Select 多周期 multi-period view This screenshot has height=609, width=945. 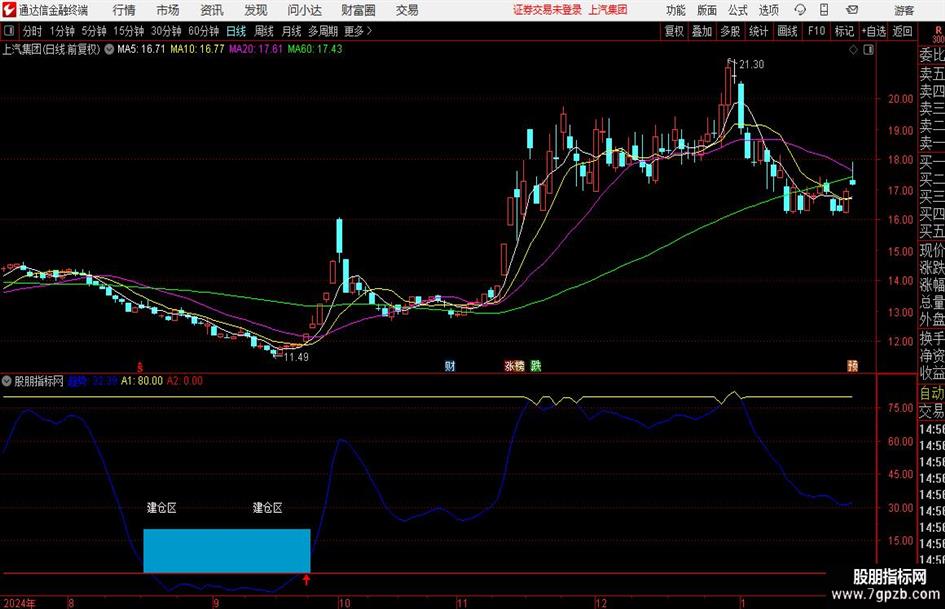(x=323, y=31)
